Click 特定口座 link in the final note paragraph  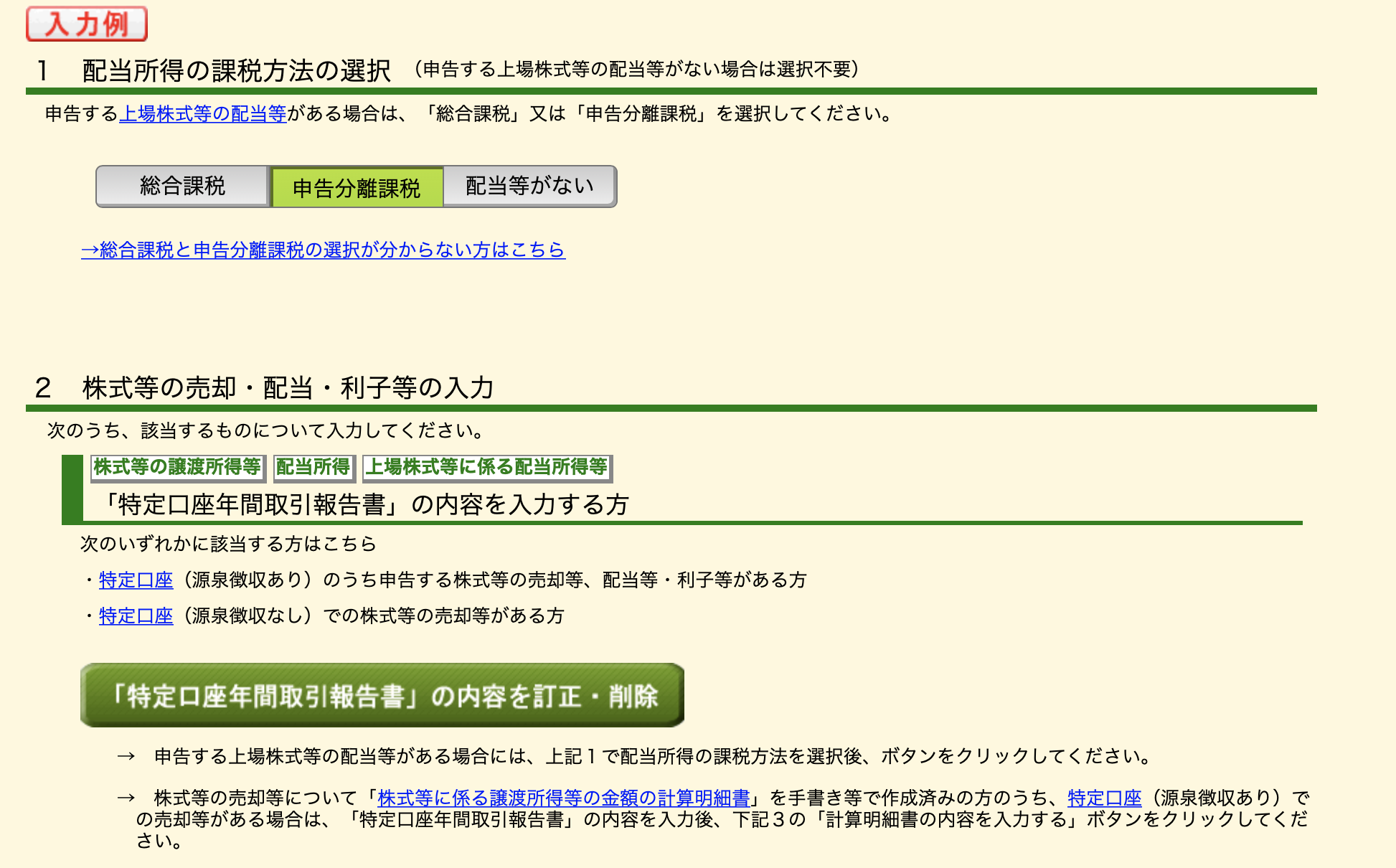coord(1105,798)
